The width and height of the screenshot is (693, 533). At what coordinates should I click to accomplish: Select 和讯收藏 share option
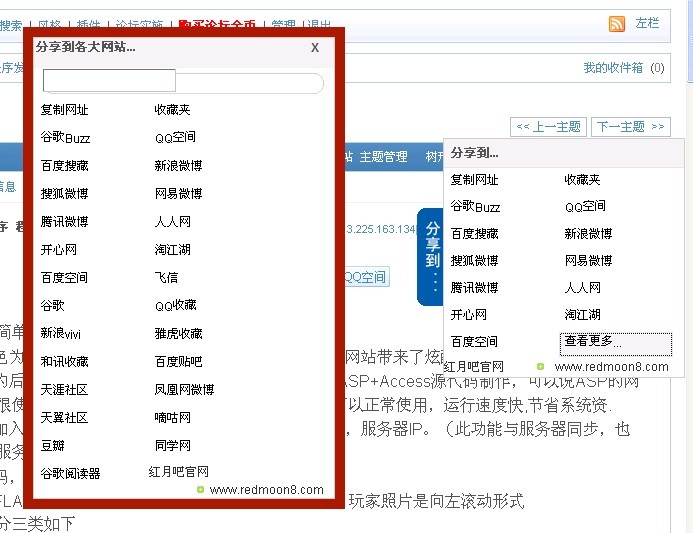coord(65,362)
